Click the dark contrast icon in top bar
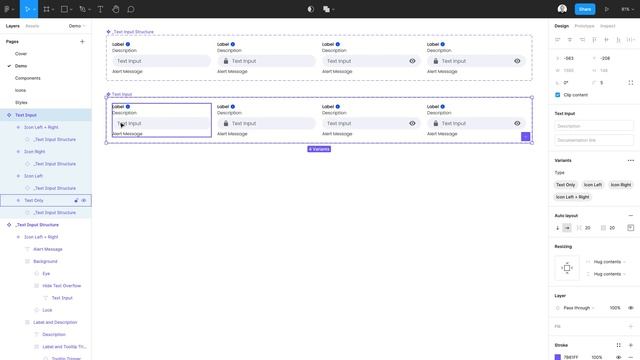Viewport: 640px width, 360px height. pos(311,9)
